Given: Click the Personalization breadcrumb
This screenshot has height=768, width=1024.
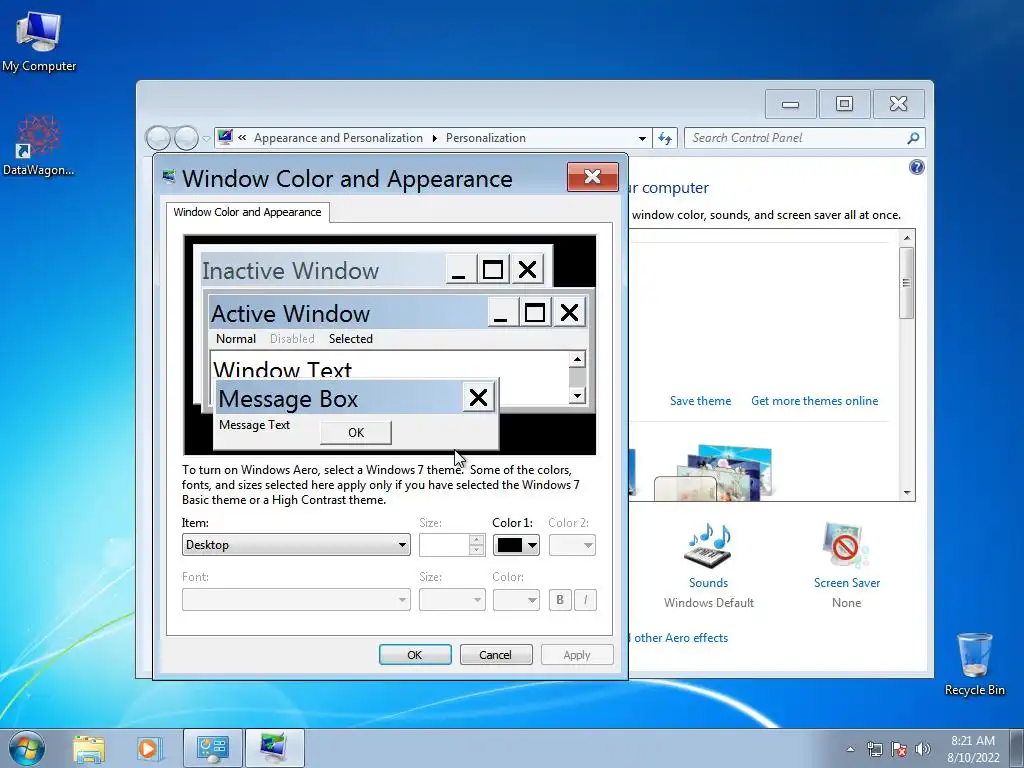Looking at the screenshot, I should coord(485,138).
